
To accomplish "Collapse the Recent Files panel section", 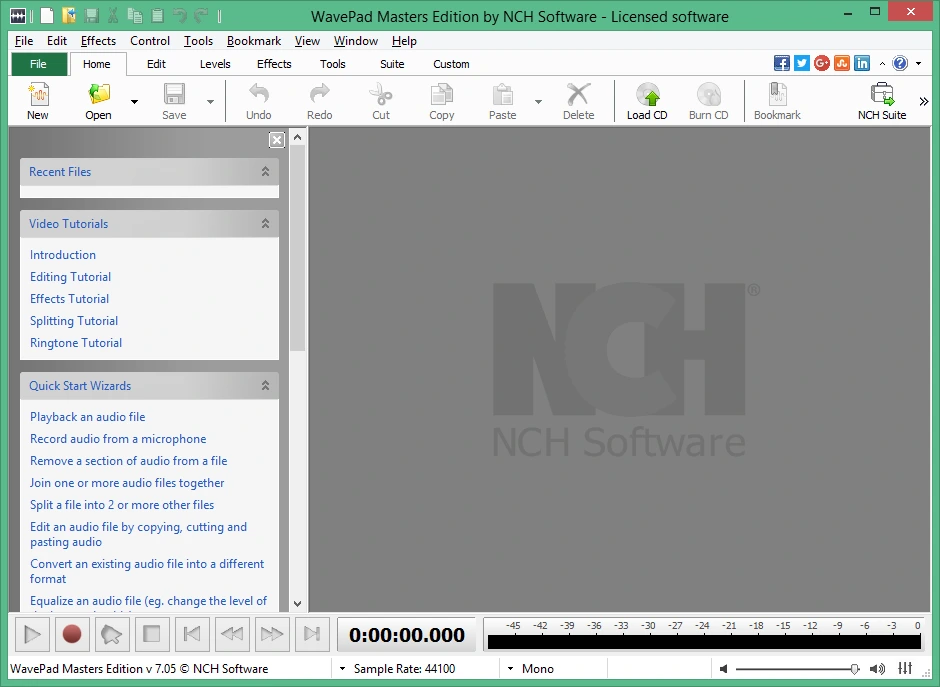I will point(265,171).
